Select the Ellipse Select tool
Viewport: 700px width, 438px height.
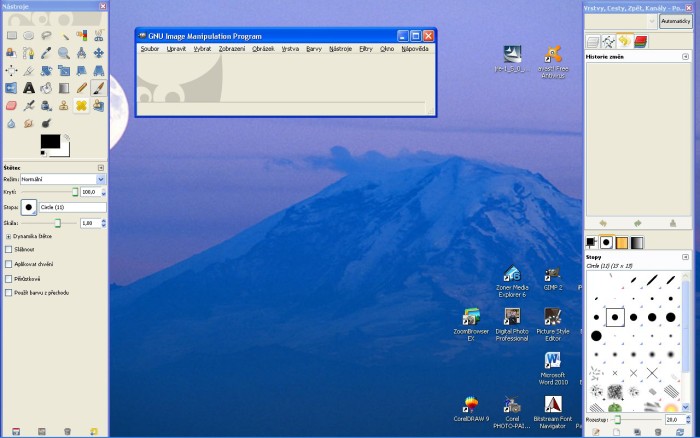click(x=29, y=35)
